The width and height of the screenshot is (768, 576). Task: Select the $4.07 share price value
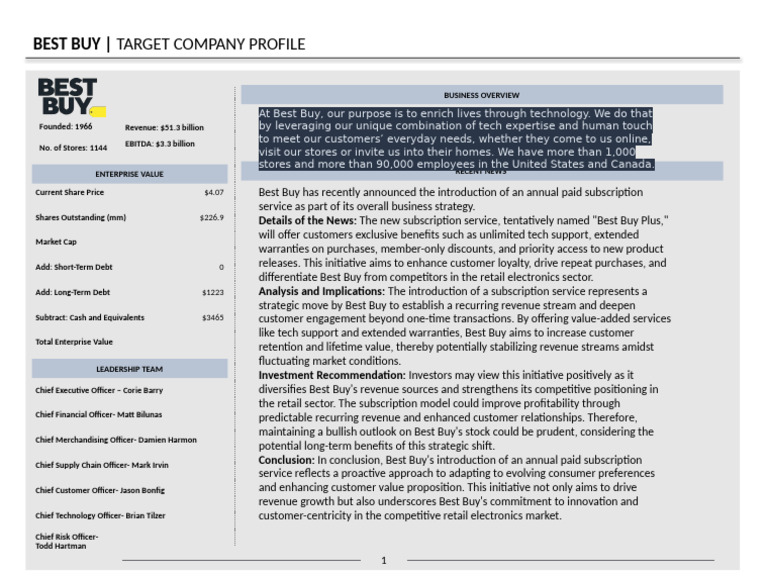coord(214,192)
